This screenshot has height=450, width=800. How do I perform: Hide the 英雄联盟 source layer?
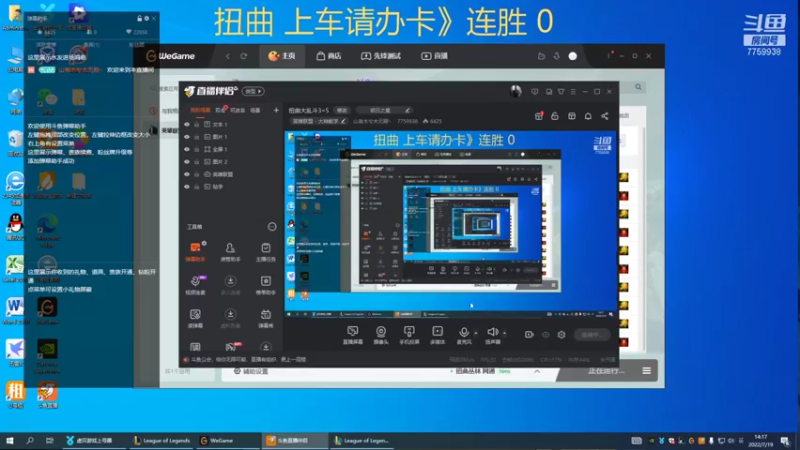tap(187, 174)
